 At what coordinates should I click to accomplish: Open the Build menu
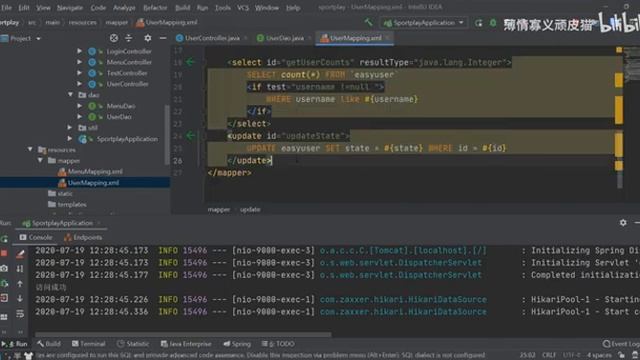tap(182, 7)
